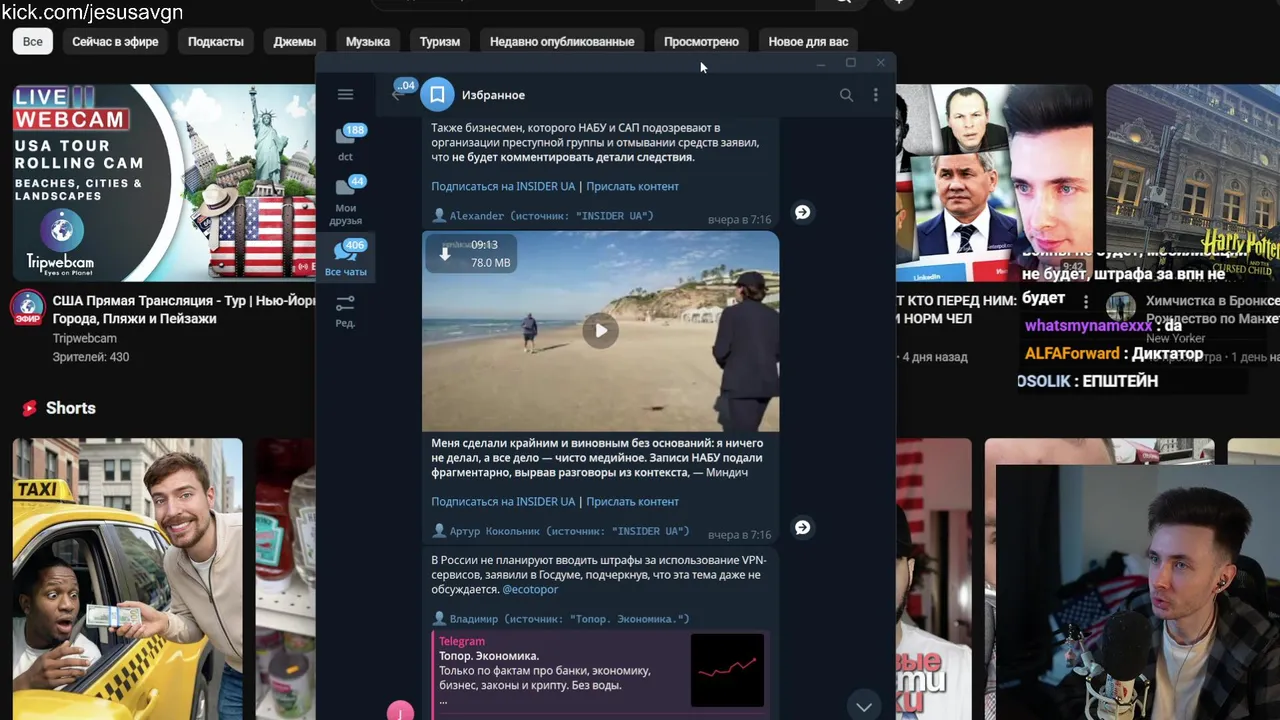Open Подписаться на INSIDER UA under video
The image size is (1280, 720).
[503, 501]
